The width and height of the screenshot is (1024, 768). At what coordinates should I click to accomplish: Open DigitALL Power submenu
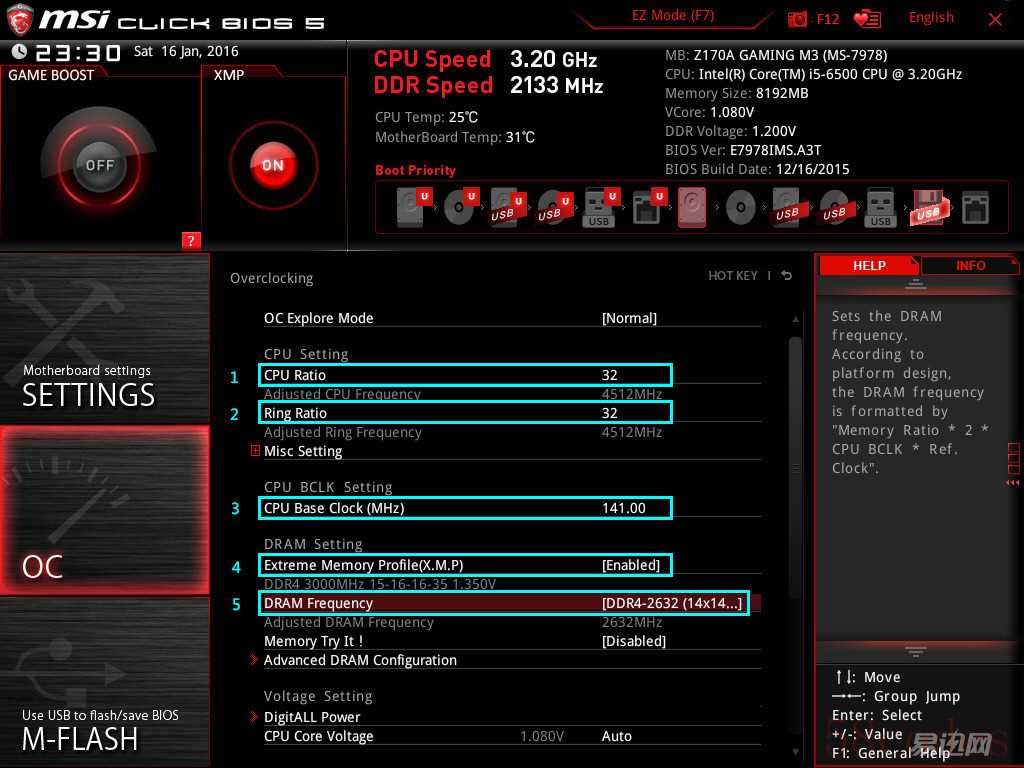point(312,717)
